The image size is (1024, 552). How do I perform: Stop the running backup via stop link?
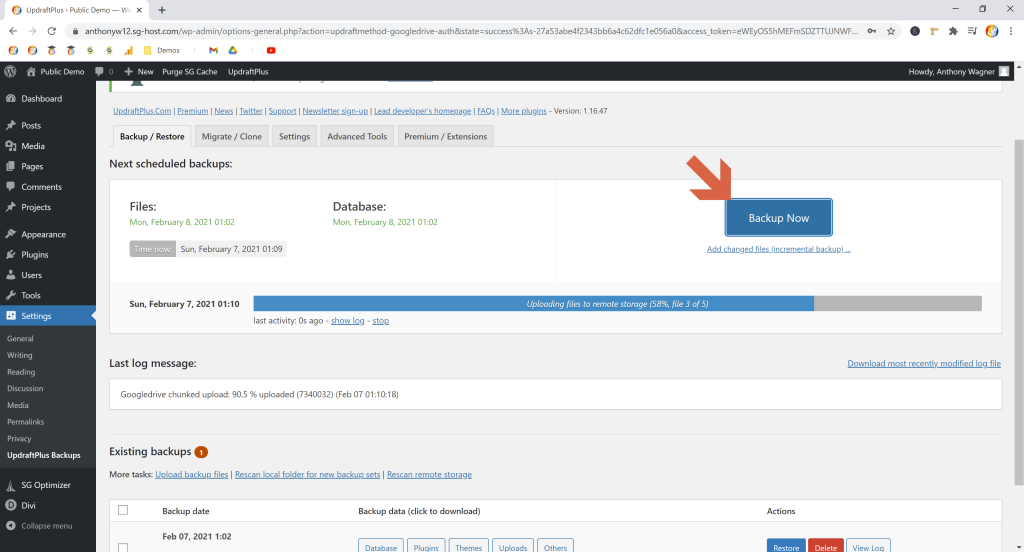click(381, 321)
